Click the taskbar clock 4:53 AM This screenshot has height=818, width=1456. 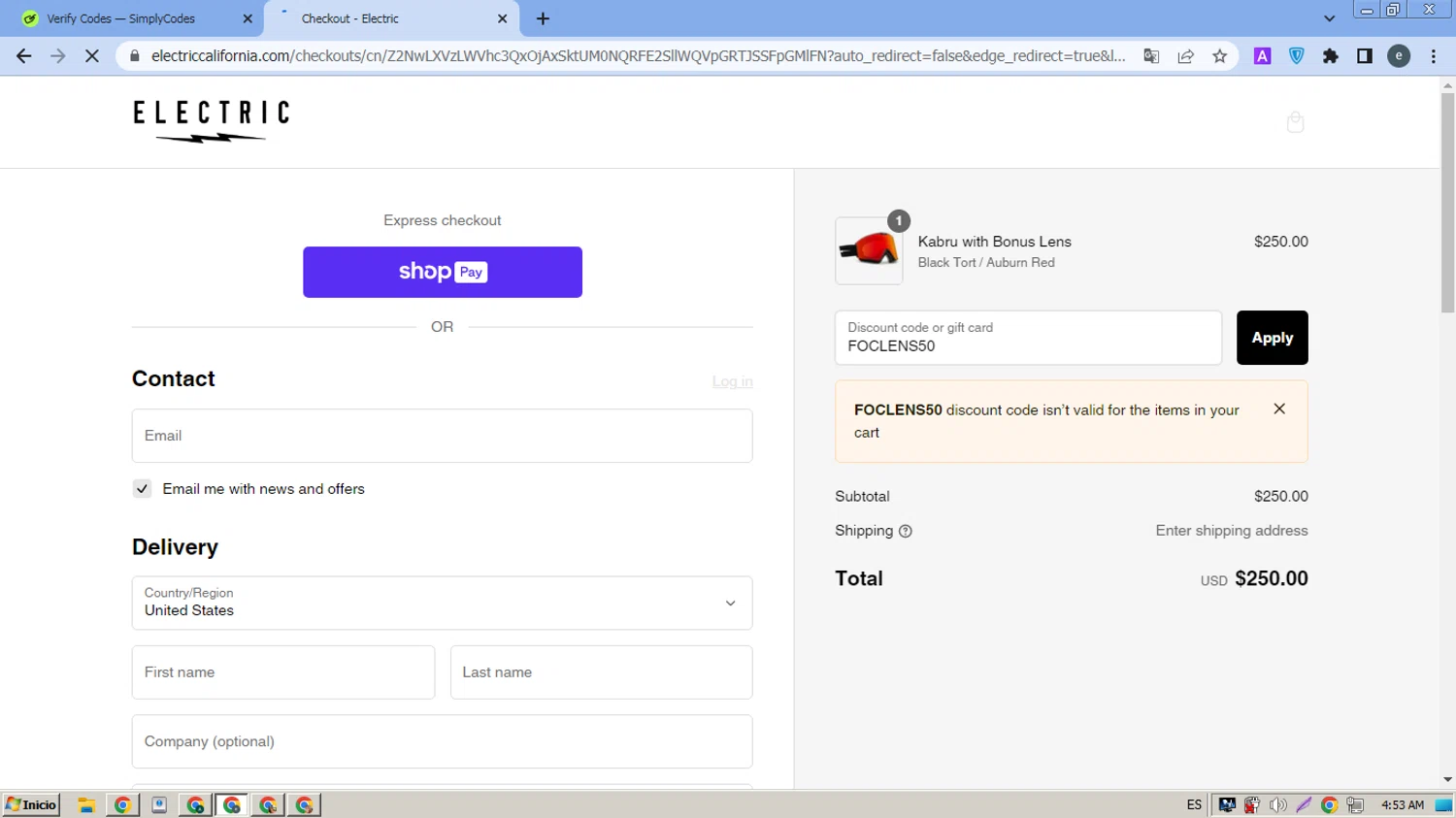coord(1402,804)
